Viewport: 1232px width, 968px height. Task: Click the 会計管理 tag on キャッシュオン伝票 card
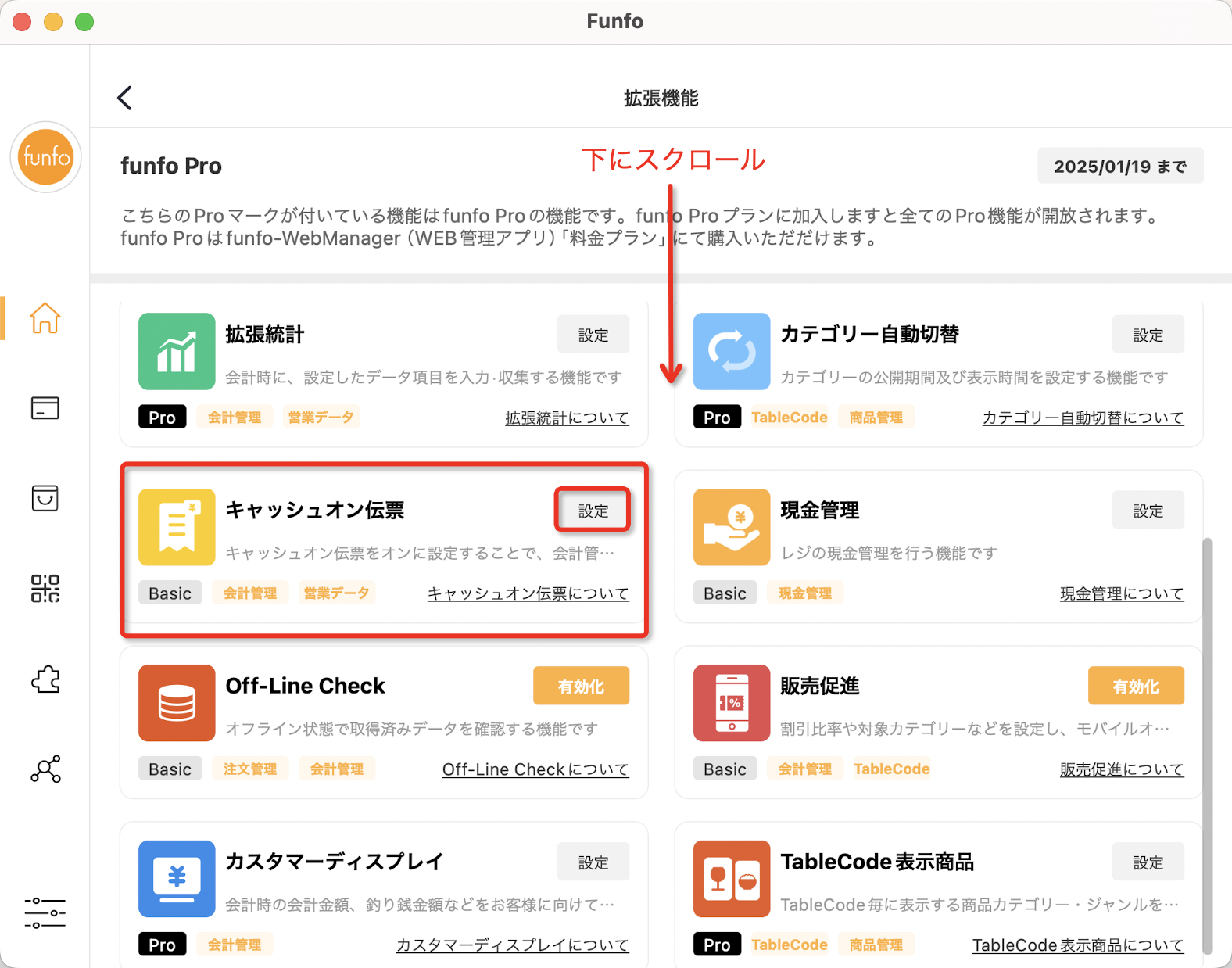click(x=250, y=593)
